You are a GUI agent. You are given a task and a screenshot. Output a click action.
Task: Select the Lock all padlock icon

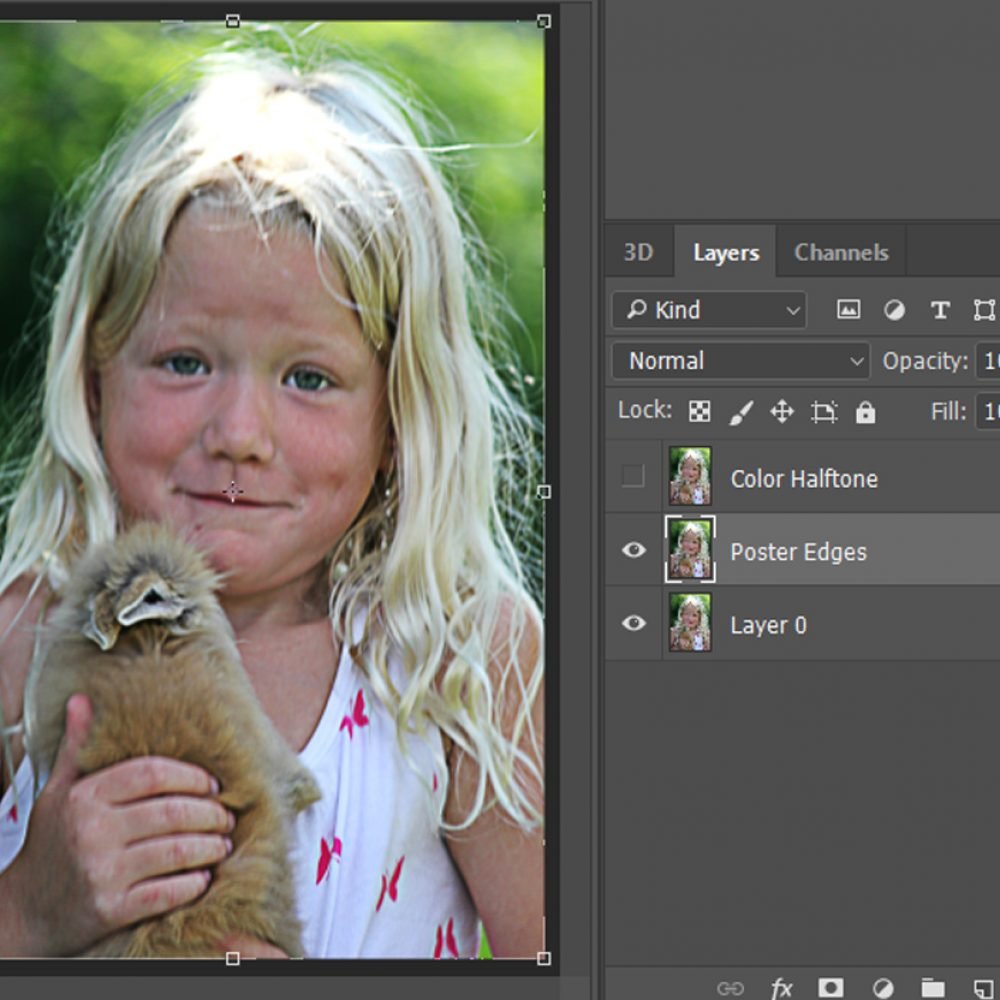866,411
